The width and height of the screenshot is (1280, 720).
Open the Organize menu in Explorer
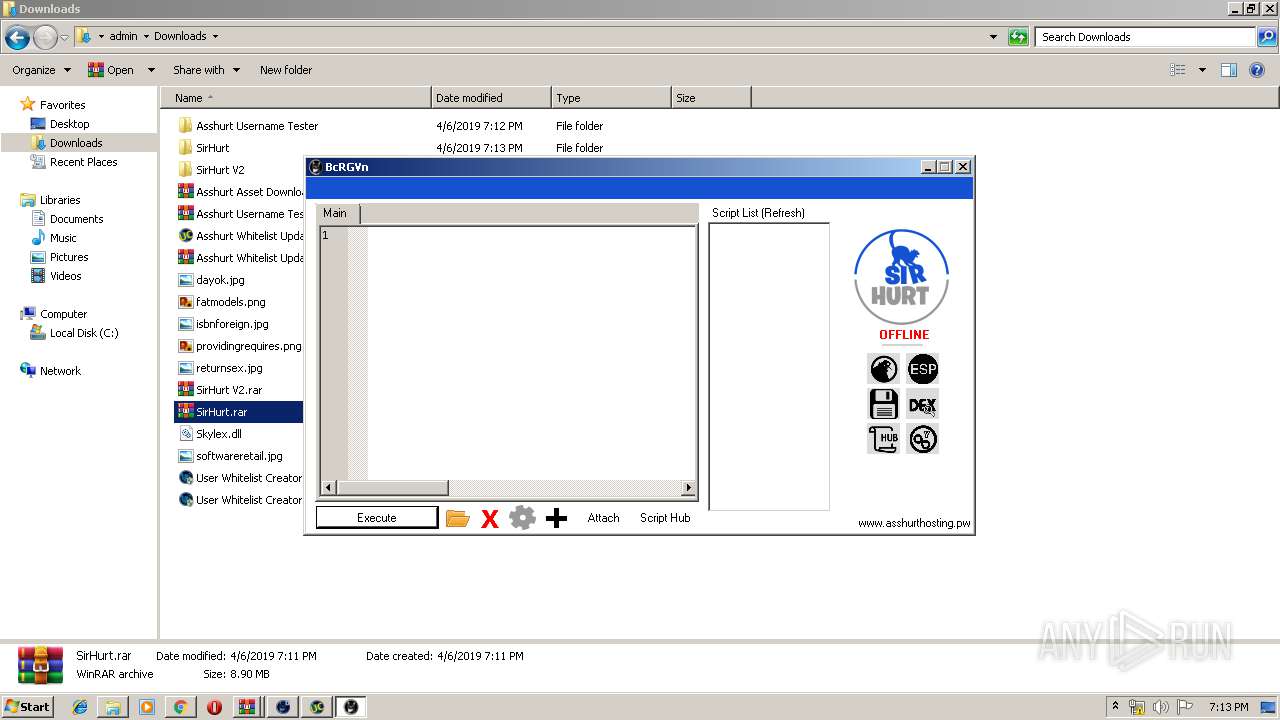[41, 70]
